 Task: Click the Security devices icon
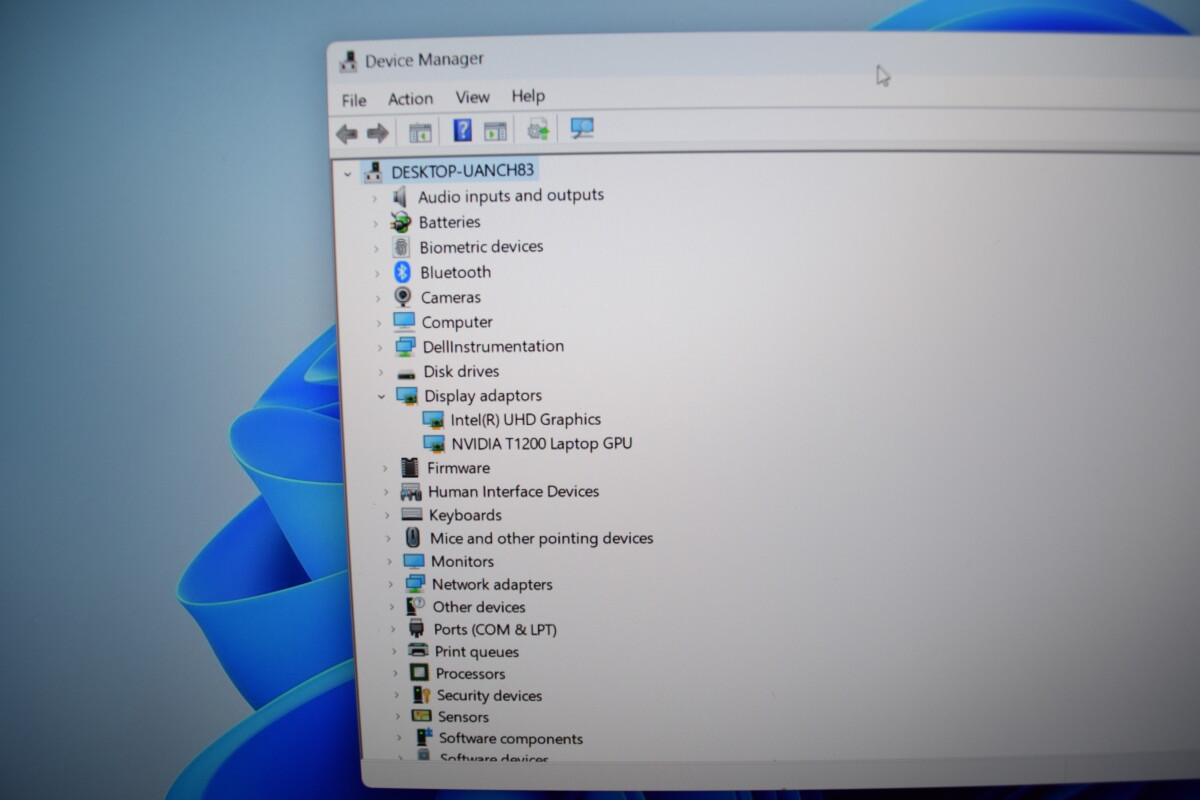(421, 695)
